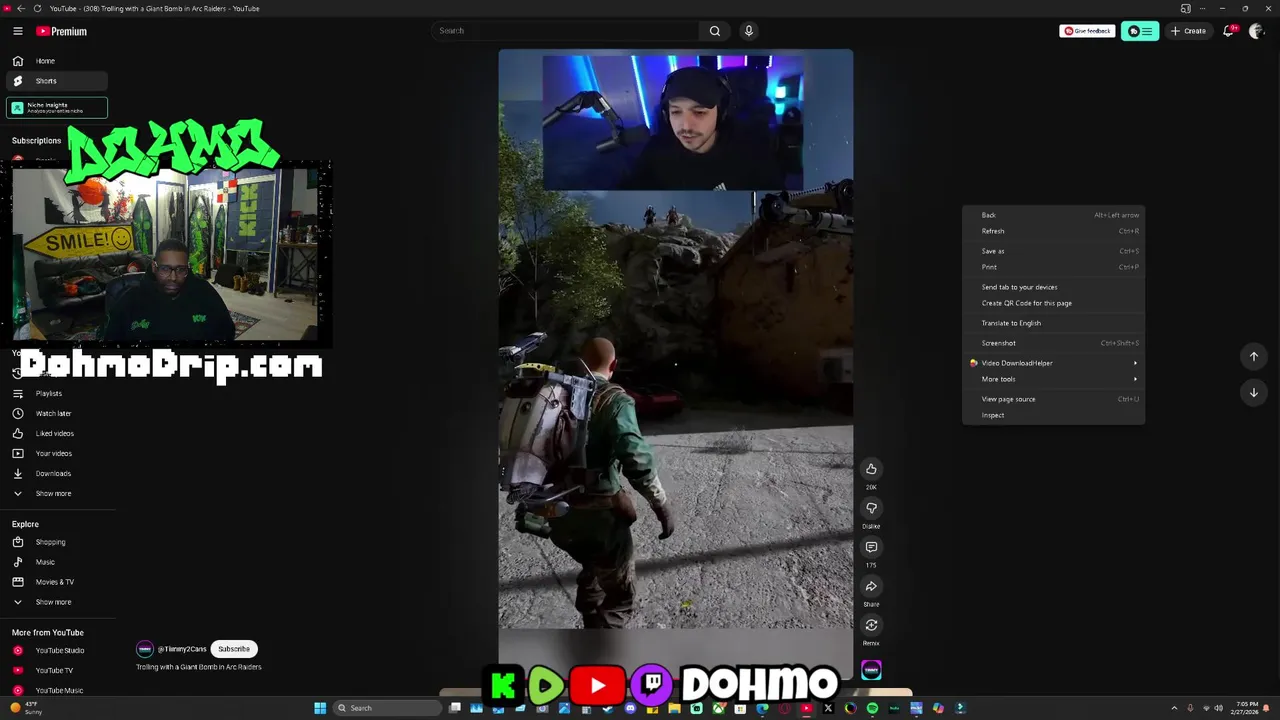Screen dimensions: 1280x720
Task: Open the weather widget showing Sunny
Action: coord(26,708)
